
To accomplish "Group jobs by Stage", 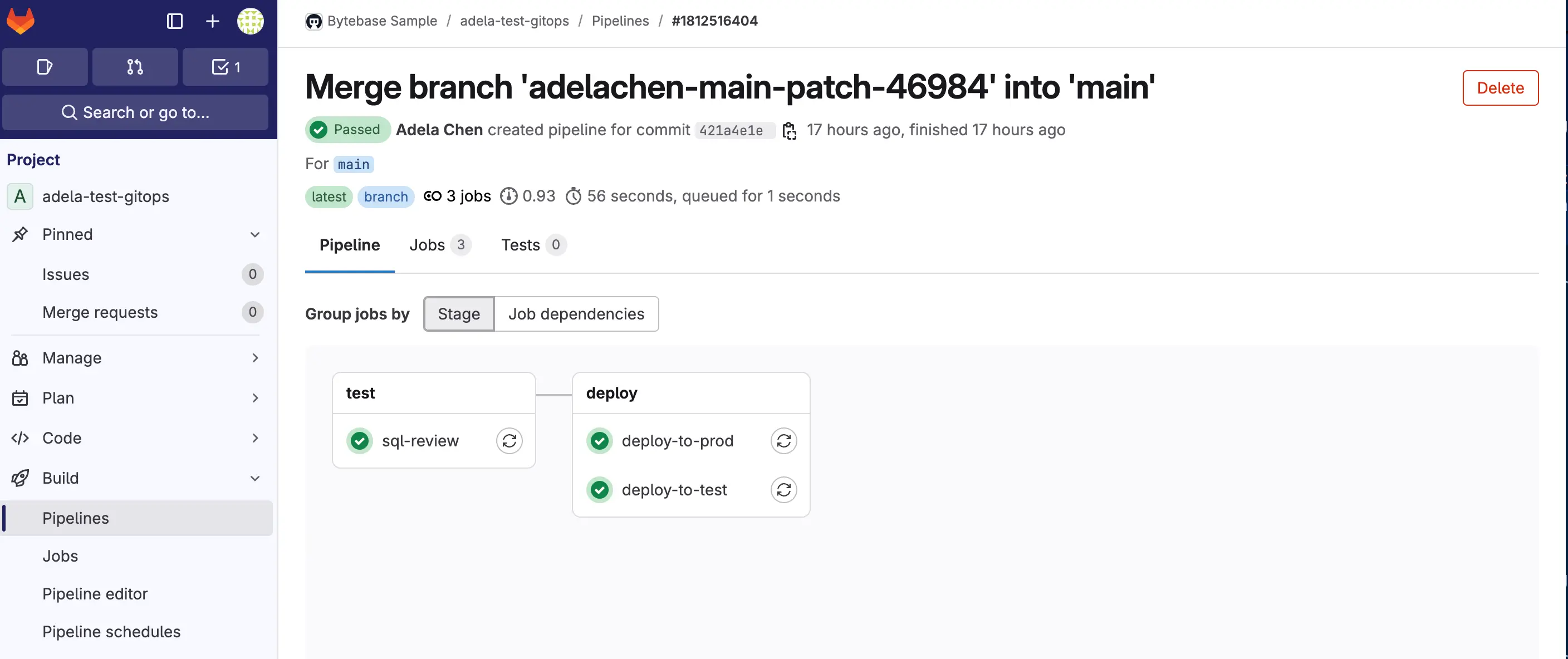I will (x=459, y=314).
